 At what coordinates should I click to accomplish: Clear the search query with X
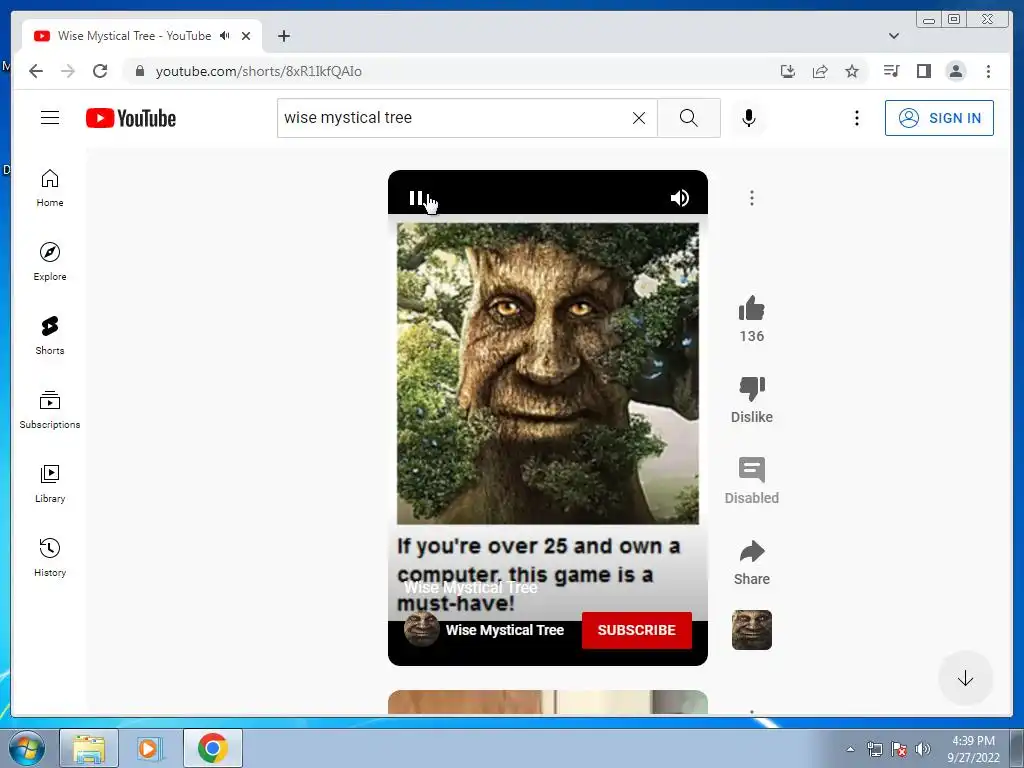coord(639,118)
